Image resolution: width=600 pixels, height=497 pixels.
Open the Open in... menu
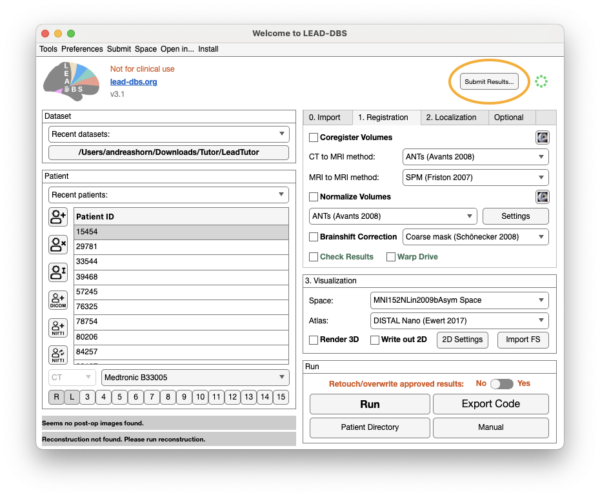tap(177, 49)
